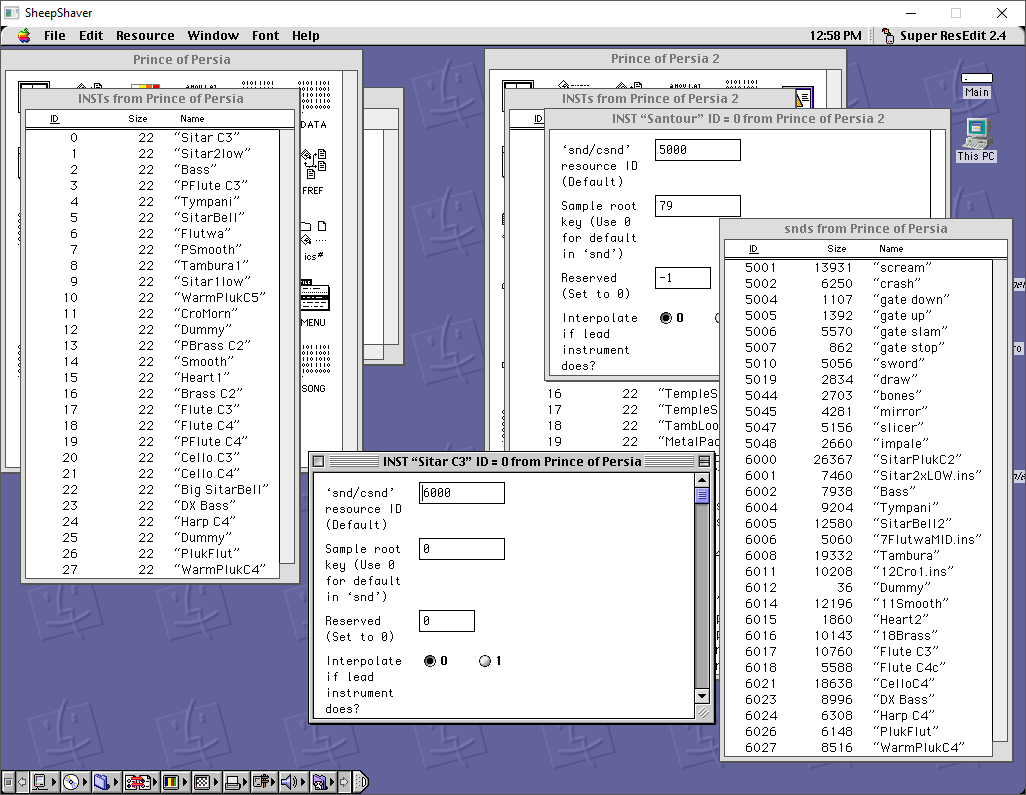Collapse the Control Strip with its end tab
This screenshot has width=1026, height=795.
click(361, 782)
